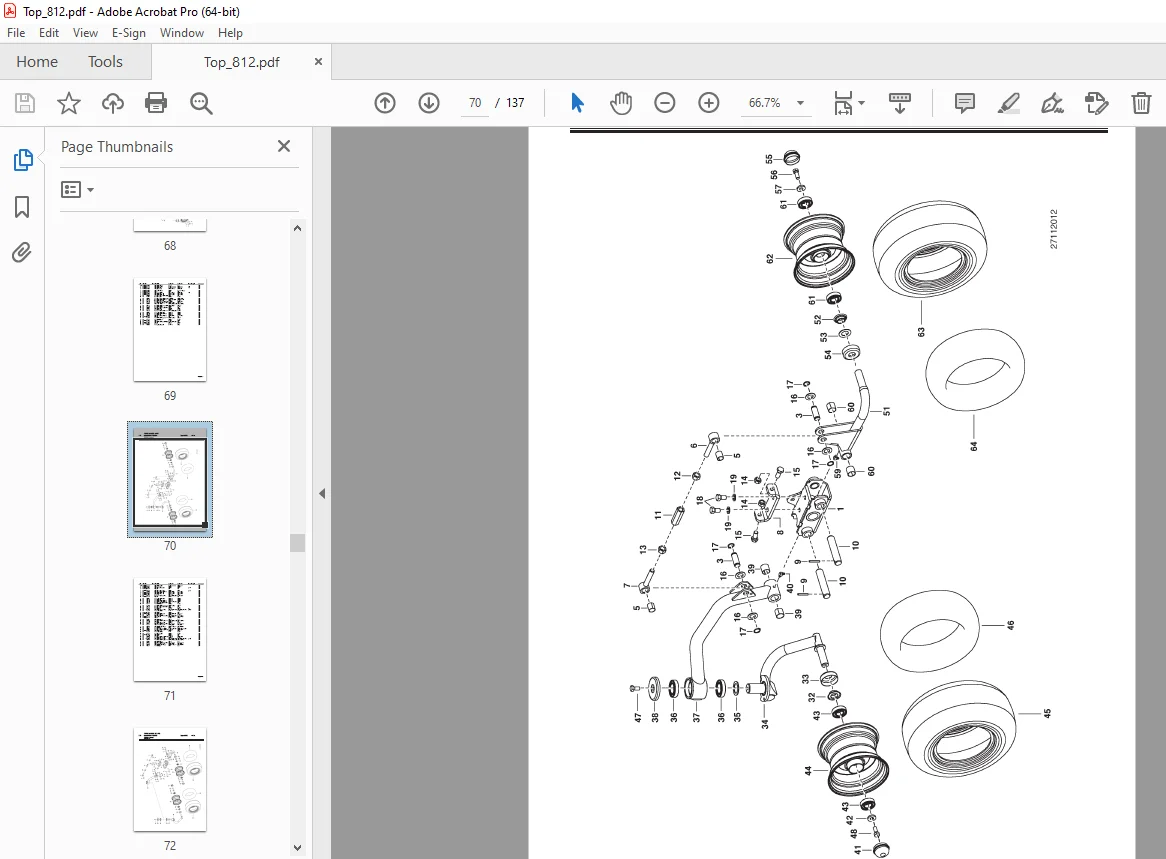Open the Find text magnifier tool
The image size is (1166, 859).
pos(201,103)
